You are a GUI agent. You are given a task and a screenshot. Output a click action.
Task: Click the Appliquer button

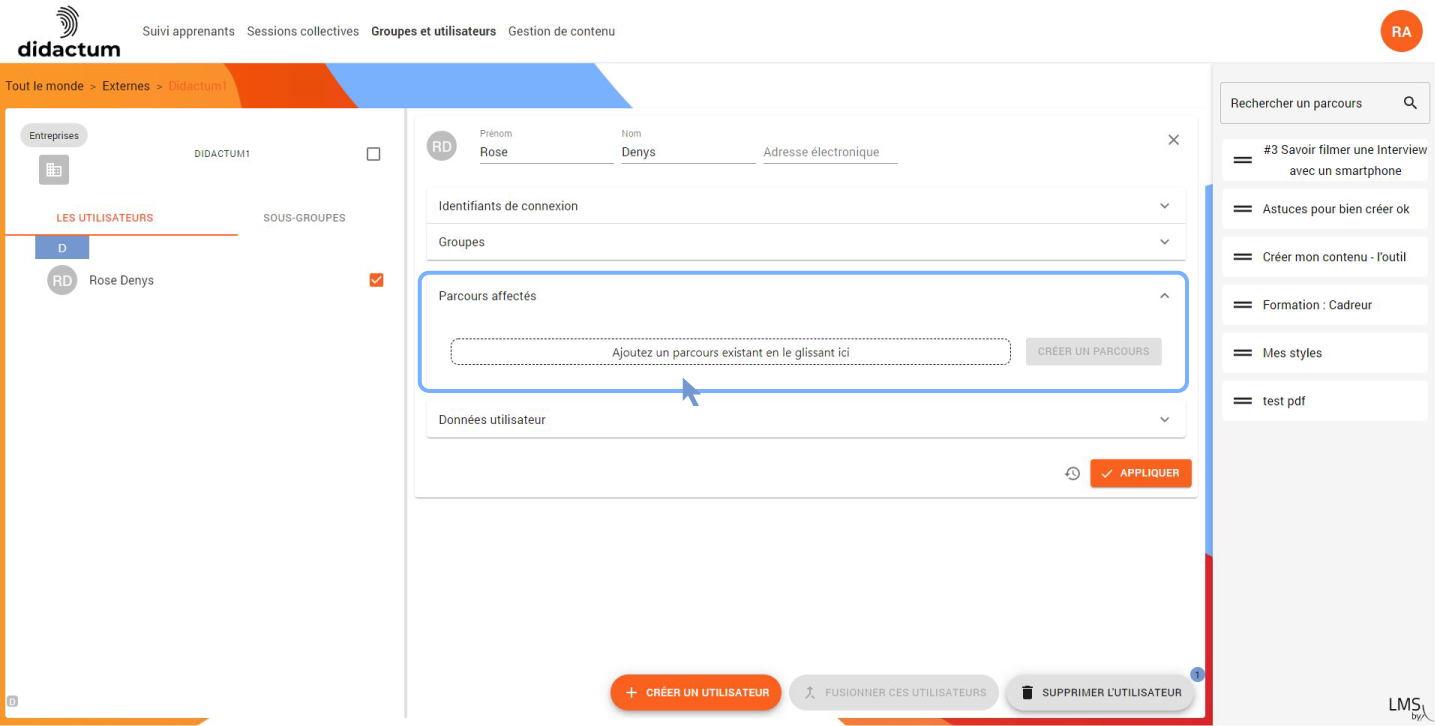pos(1141,473)
